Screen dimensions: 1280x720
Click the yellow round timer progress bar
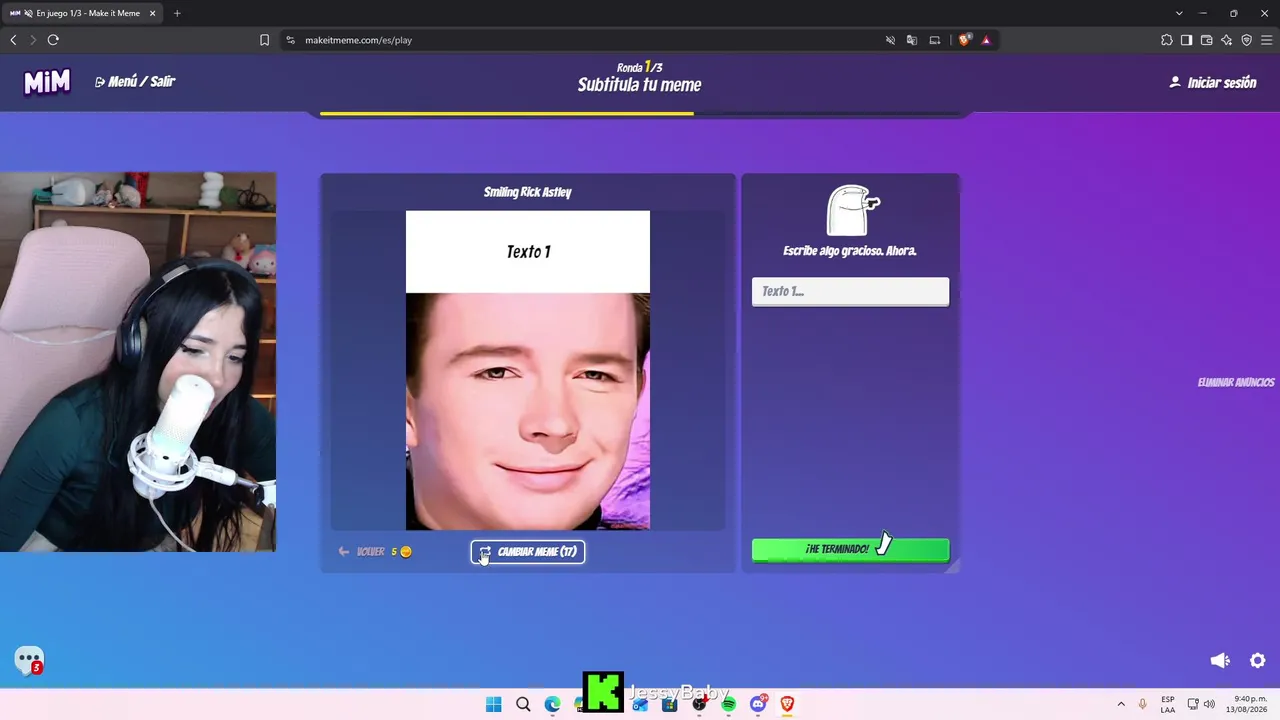click(x=506, y=114)
